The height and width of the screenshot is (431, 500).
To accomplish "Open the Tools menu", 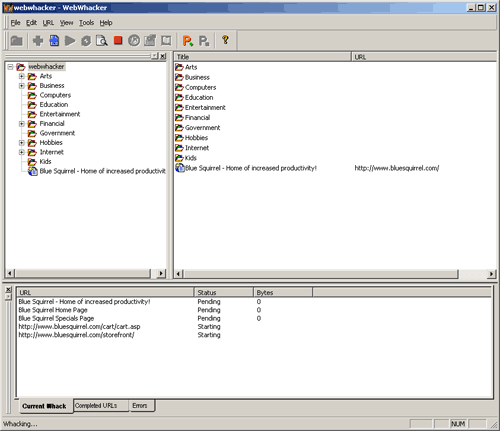I will (86, 23).
